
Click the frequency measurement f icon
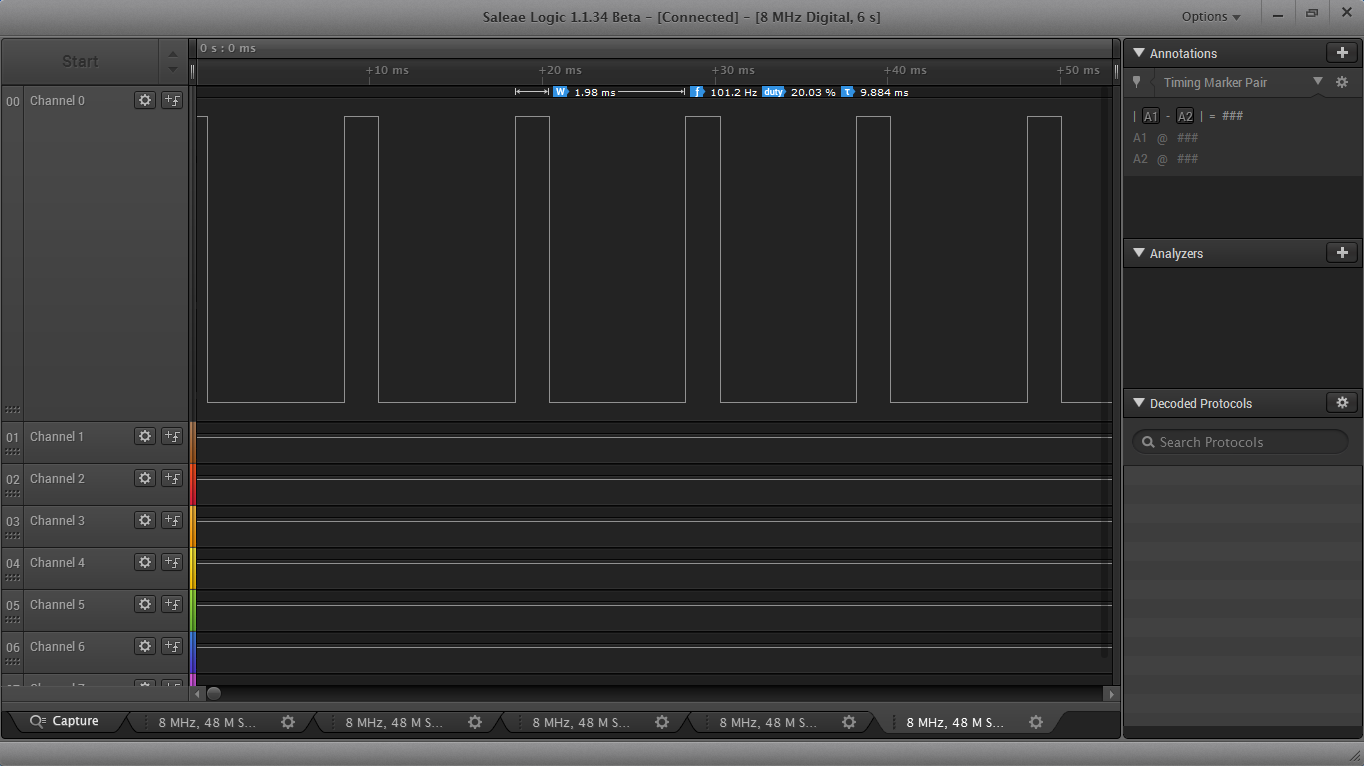click(697, 92)
